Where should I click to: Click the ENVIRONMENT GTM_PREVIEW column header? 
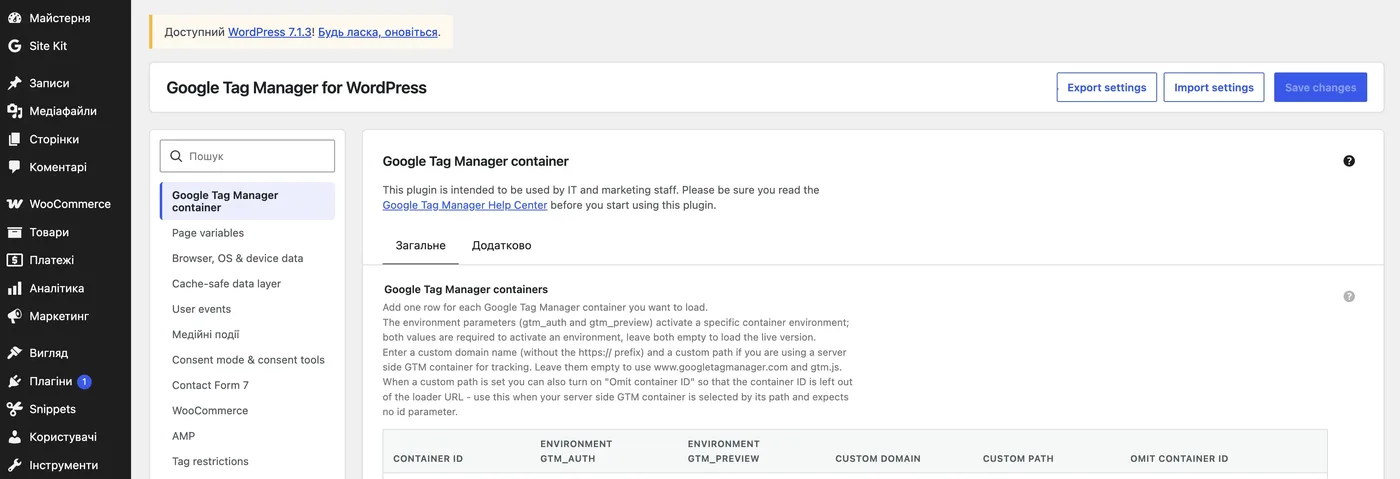pyautogui.click(x=724, y=451)
